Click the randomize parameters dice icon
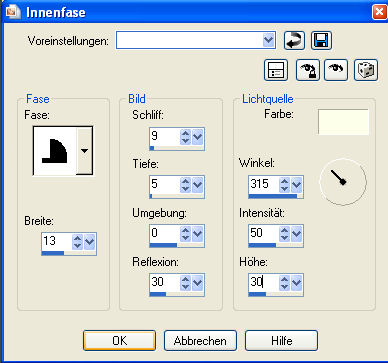 [x=366, y=70]
